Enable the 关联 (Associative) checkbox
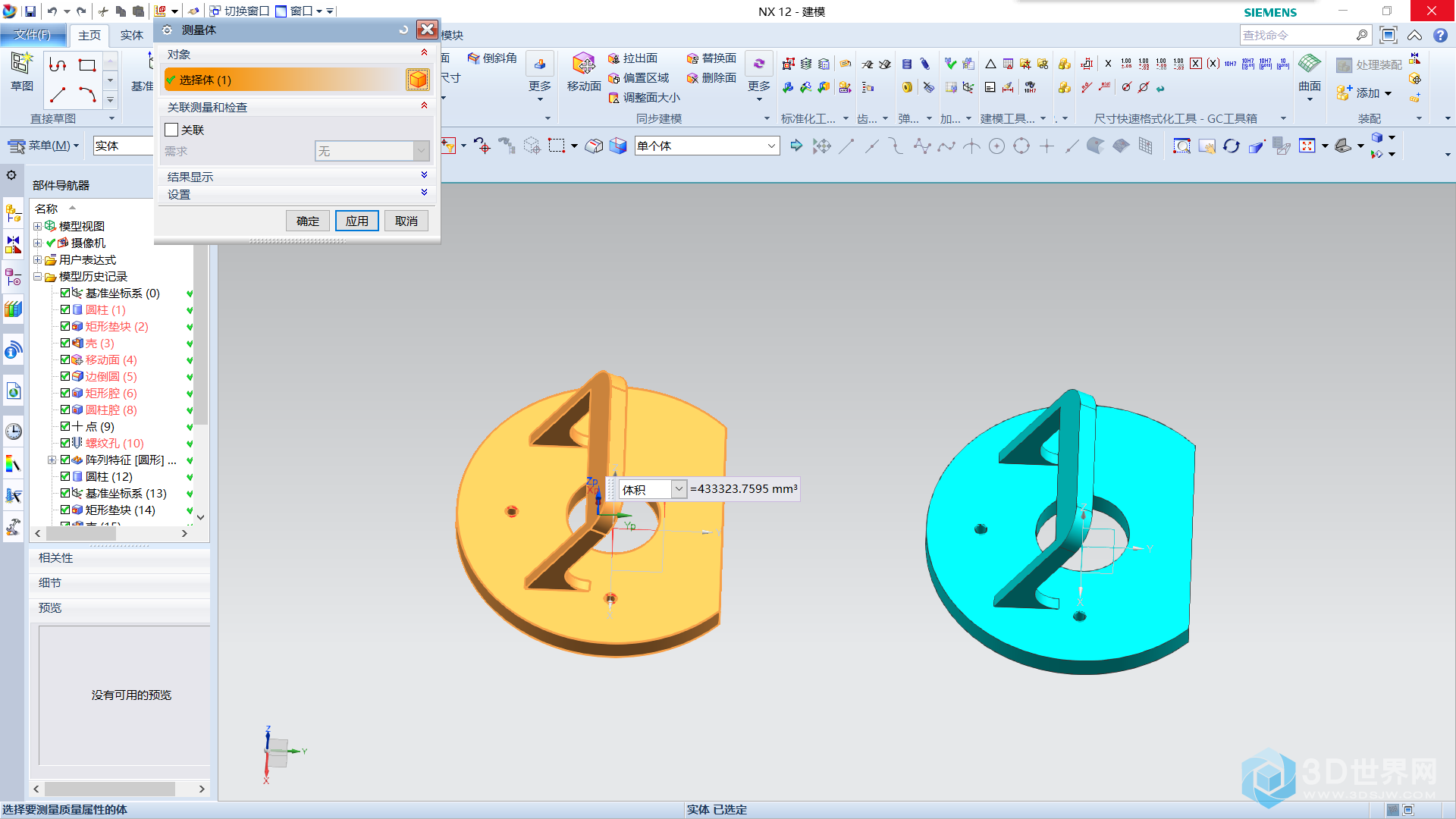The width and height of the screenshot is (1456, 819). click(171, 130)
